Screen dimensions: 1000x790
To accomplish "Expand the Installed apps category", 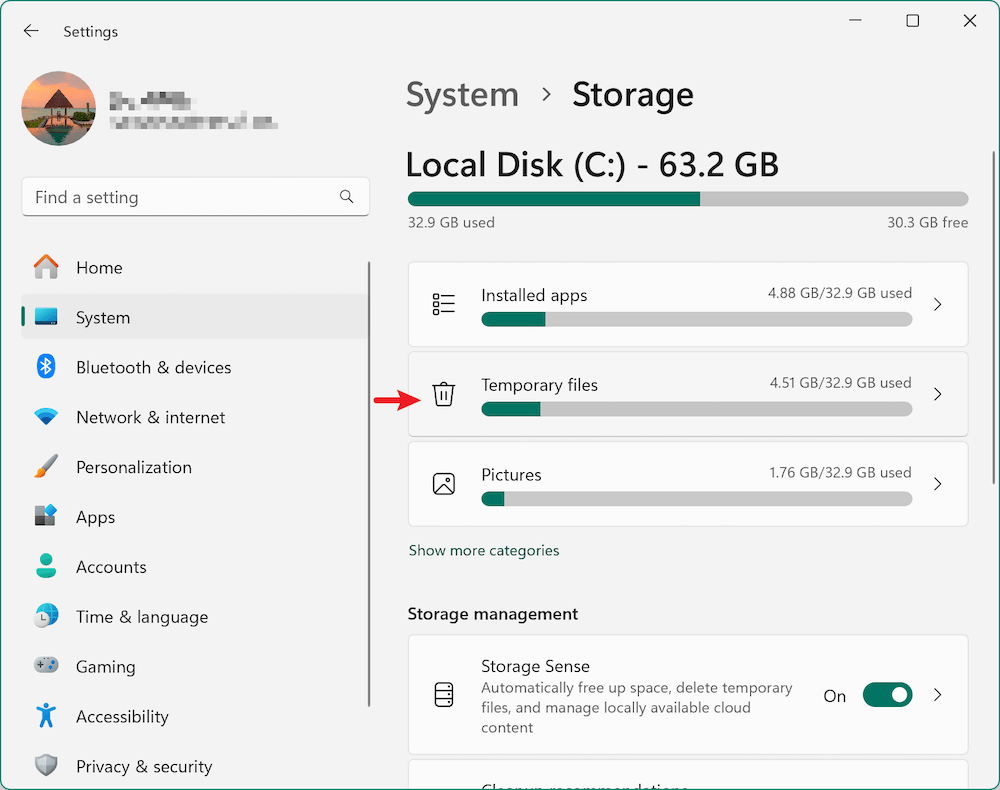I will (x=937, y=304).
